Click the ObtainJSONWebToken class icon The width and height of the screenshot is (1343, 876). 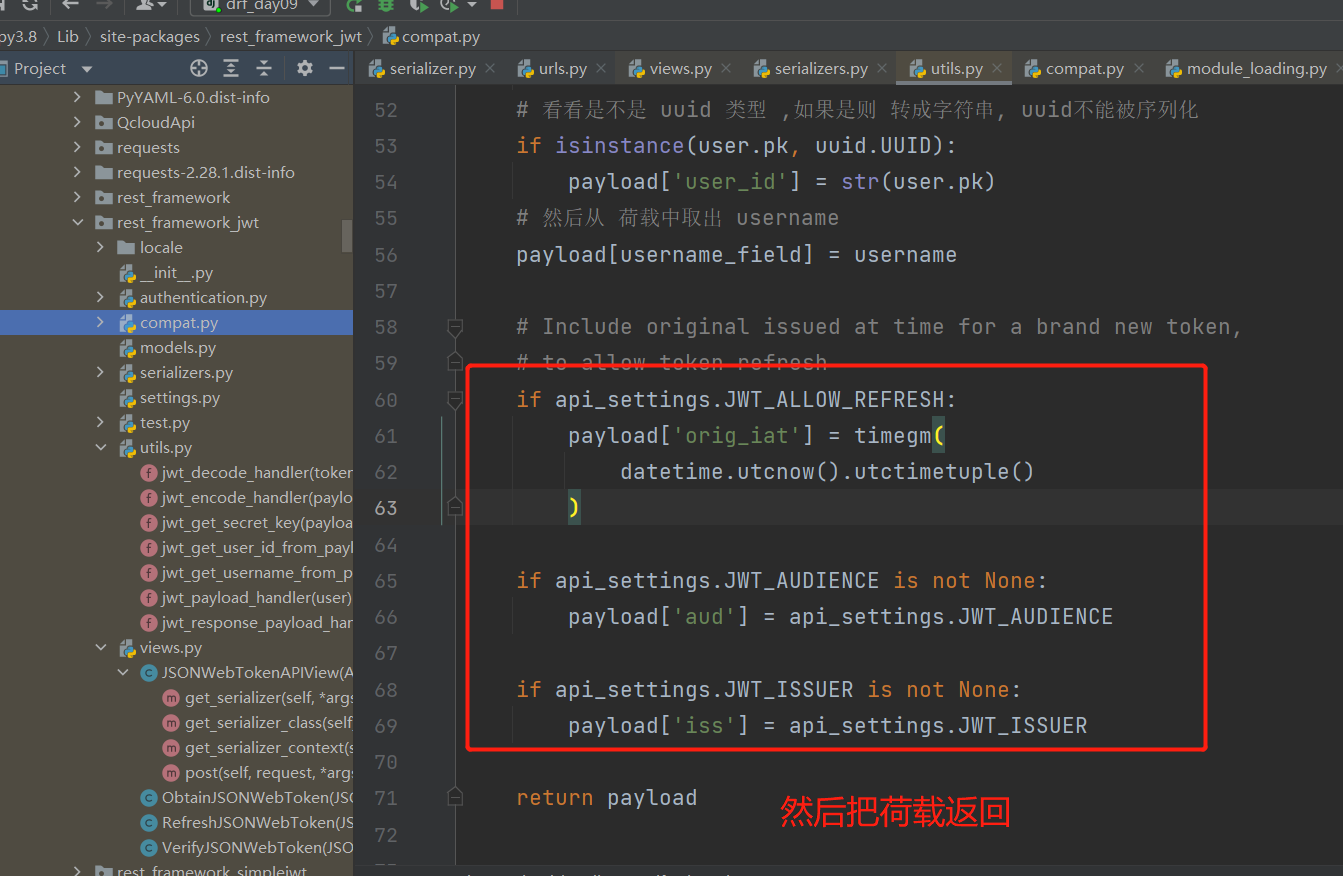(x=149, y=798)
